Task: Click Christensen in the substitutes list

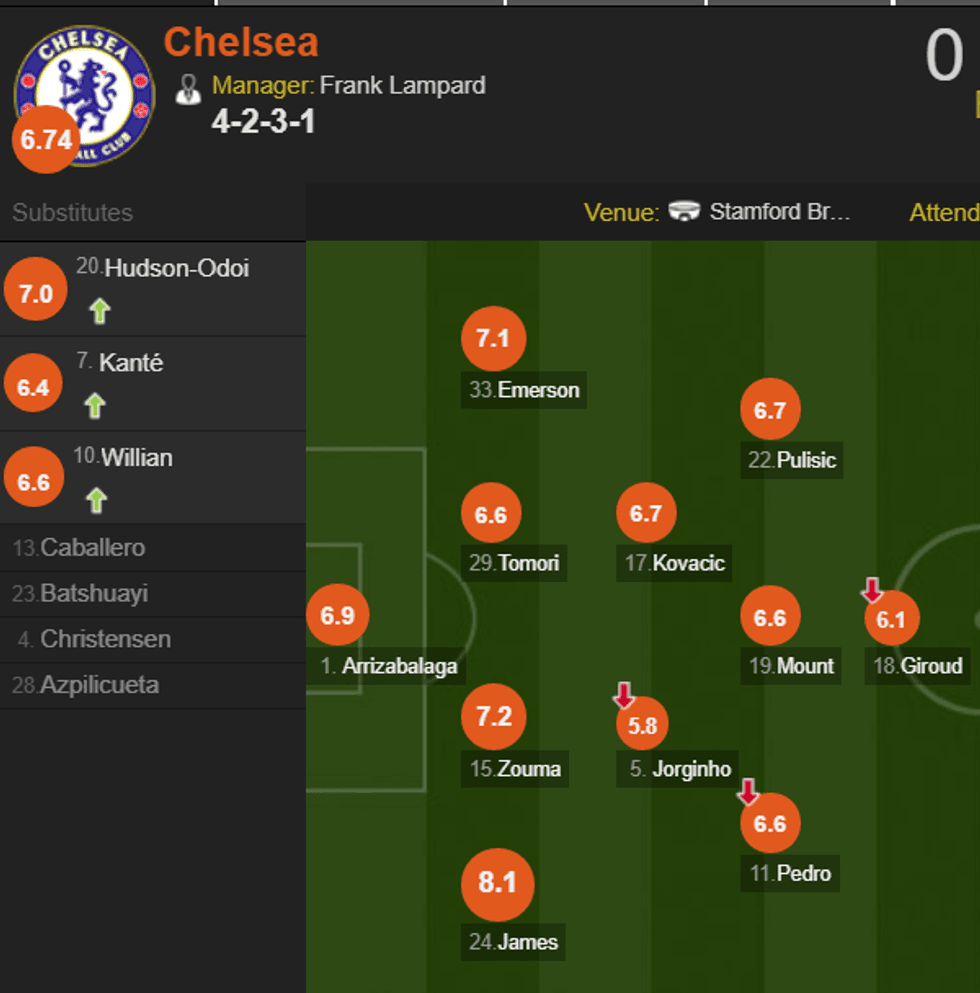Action: point(104,639)
